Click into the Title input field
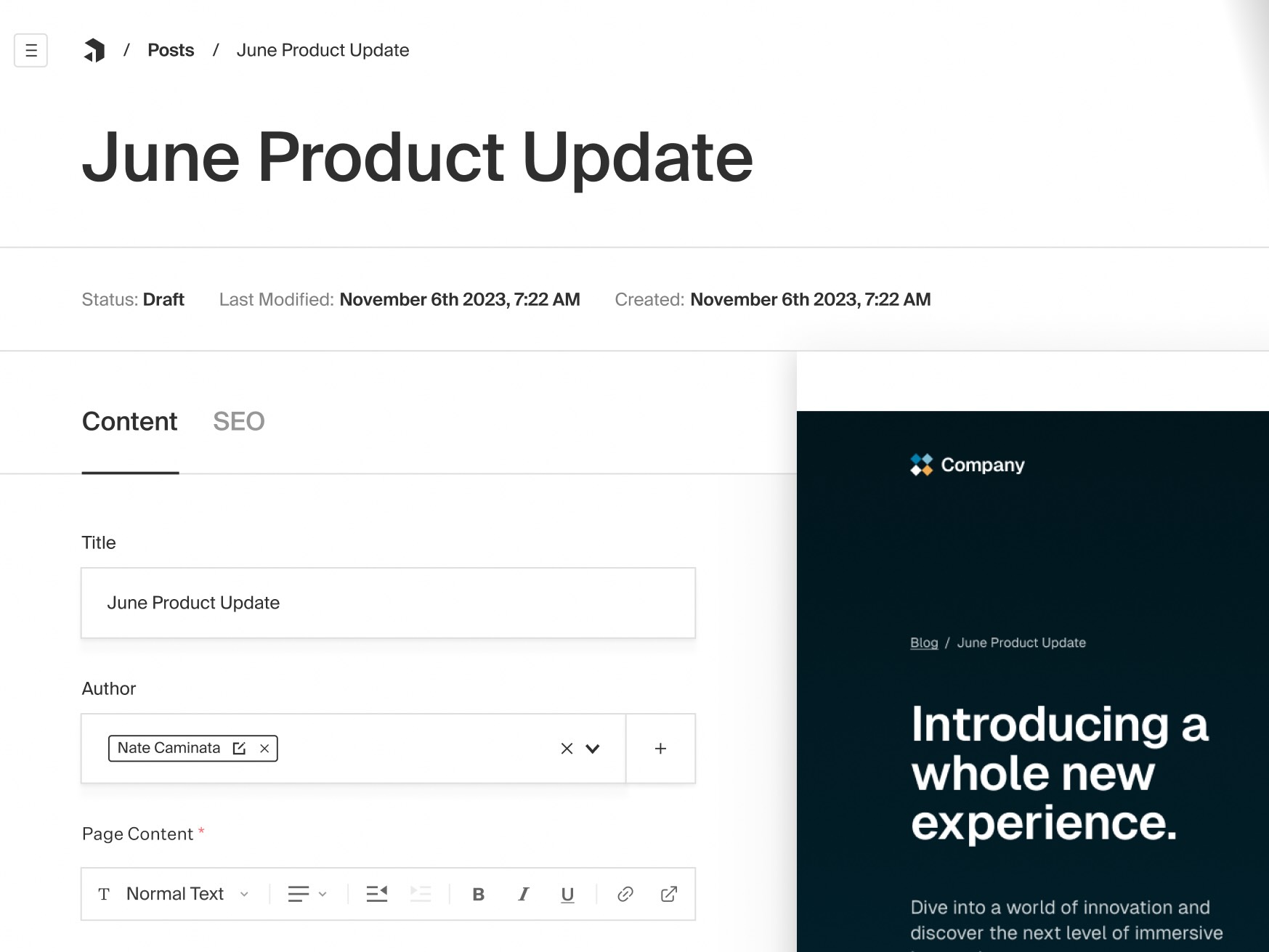 (x=388, y=603)
